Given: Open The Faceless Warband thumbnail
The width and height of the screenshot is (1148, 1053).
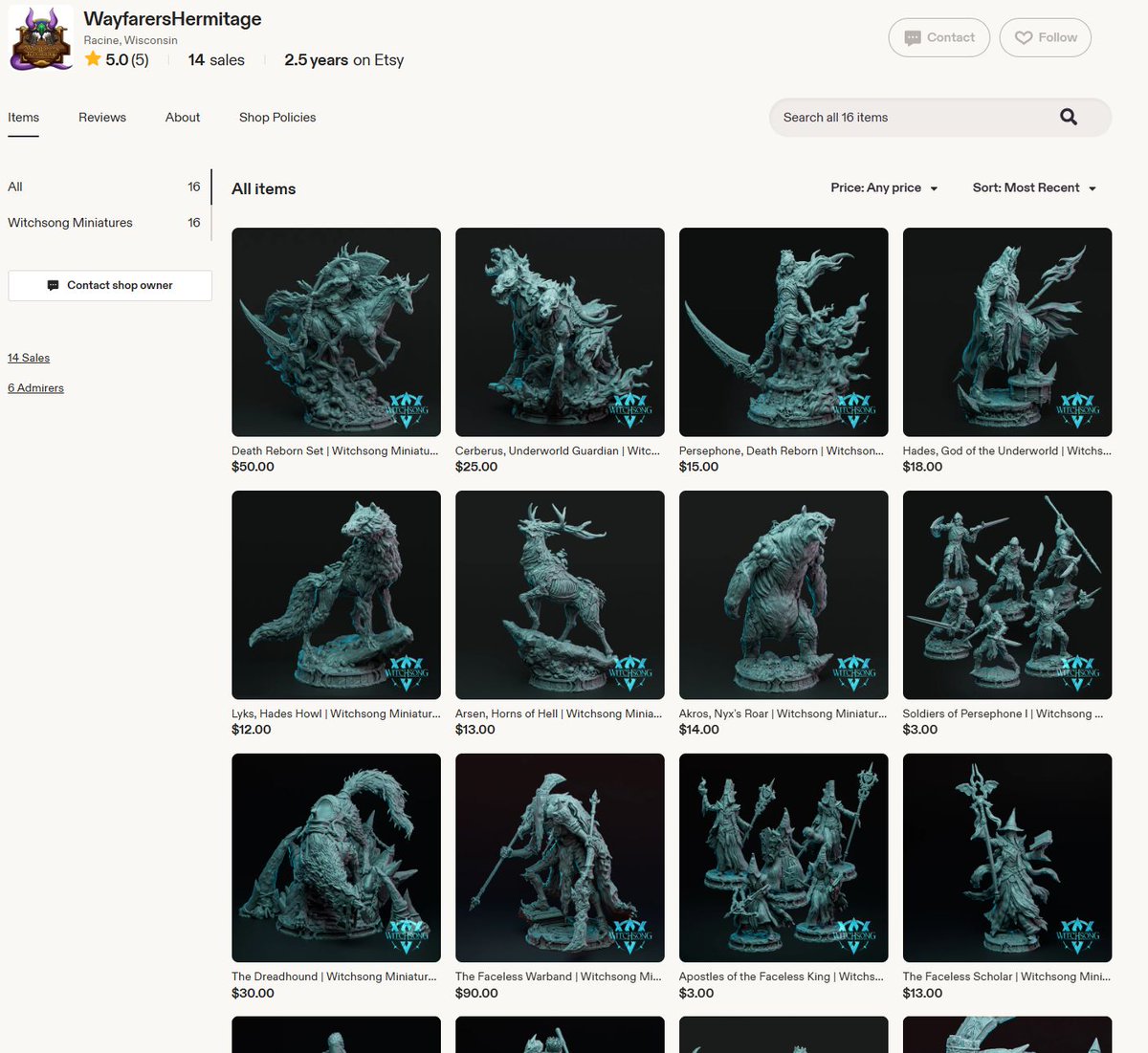Looking at the screenshot, I should tap(560, 858).
